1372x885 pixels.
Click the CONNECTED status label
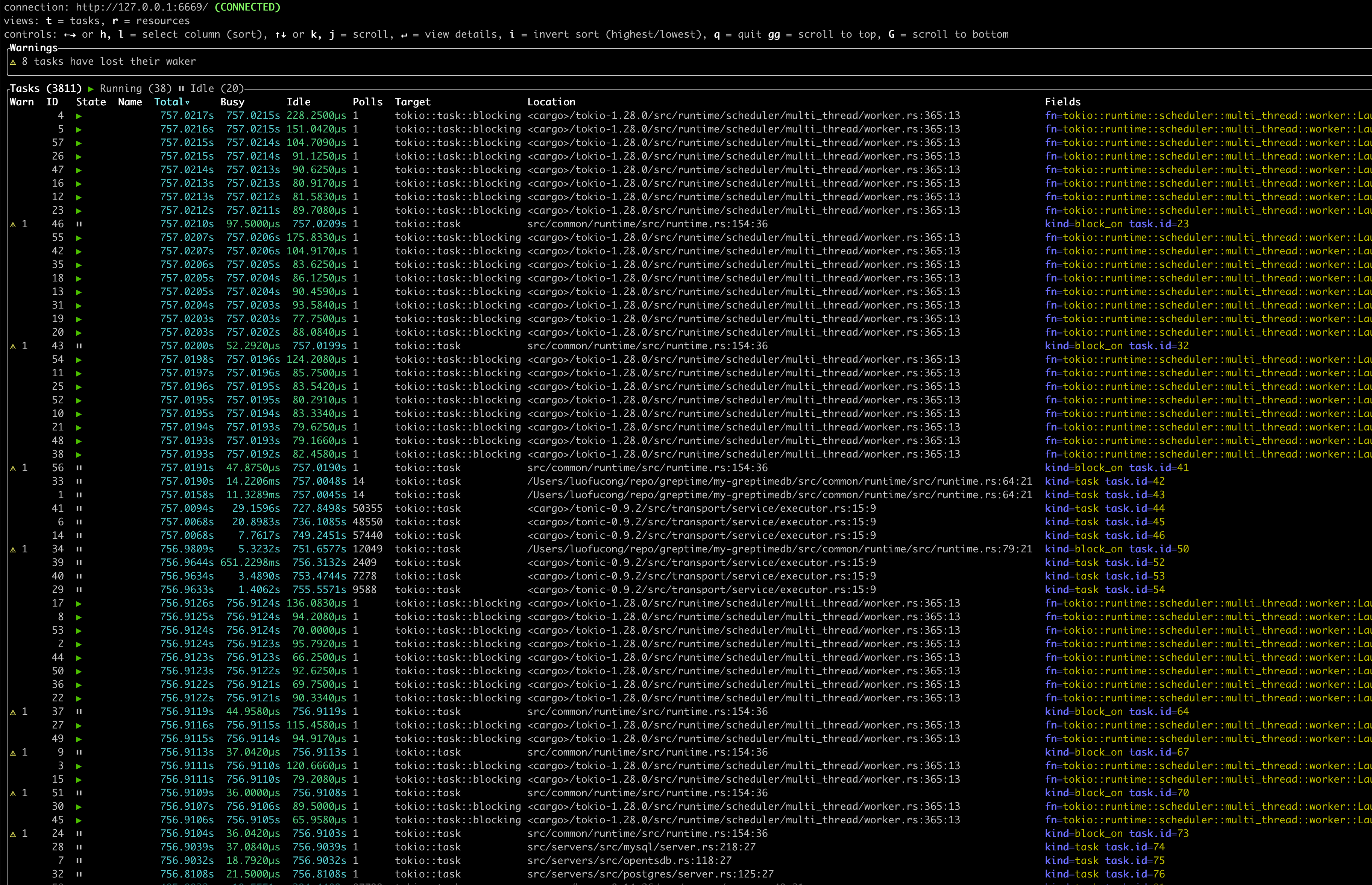[247, 8]
